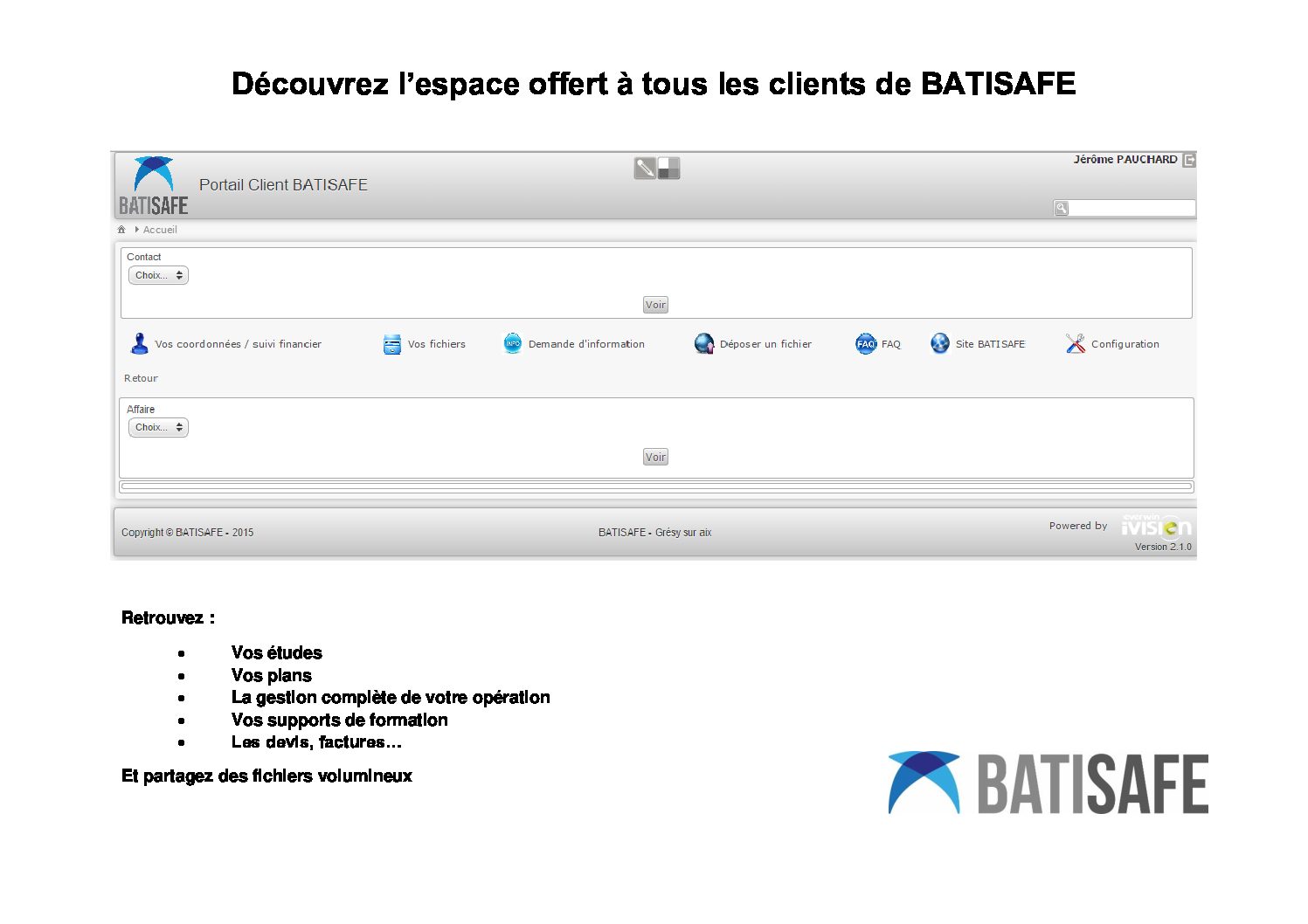Viewport: 1308px width, 924px height.
Task: Open Demande d'information menu item
Action: pyautogui.click(x=586, y=344)
